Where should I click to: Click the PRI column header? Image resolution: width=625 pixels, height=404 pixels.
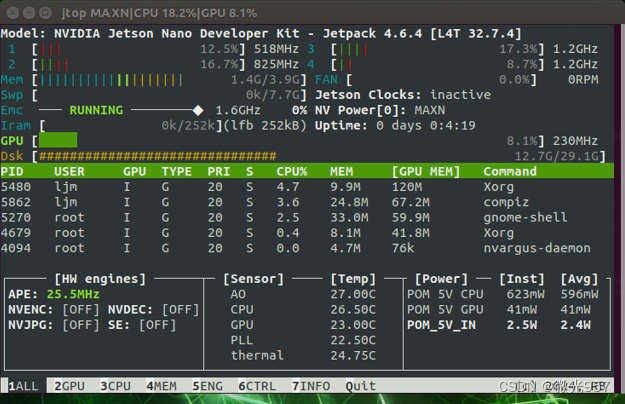(219, 171)
